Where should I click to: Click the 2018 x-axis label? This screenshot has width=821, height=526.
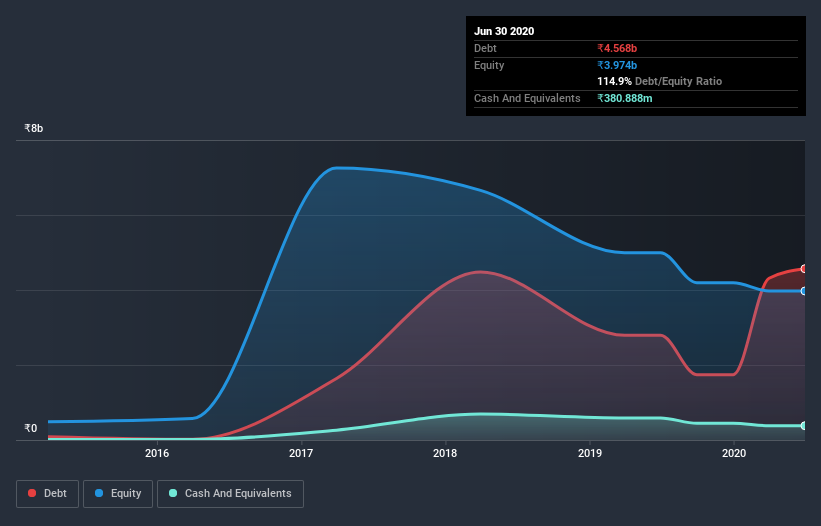tap(445, 453)
